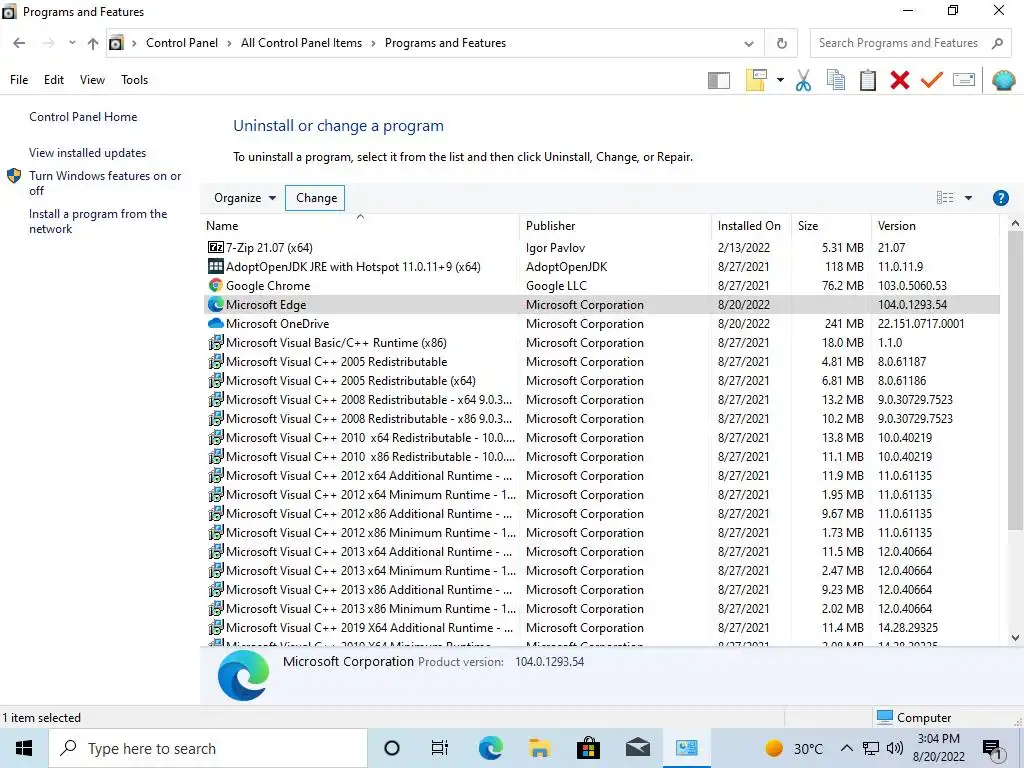Select the AdoptOpenJDK JRE entry icon
The width and height of the screenshot is (1024, 768).
[x=216, y=266]
